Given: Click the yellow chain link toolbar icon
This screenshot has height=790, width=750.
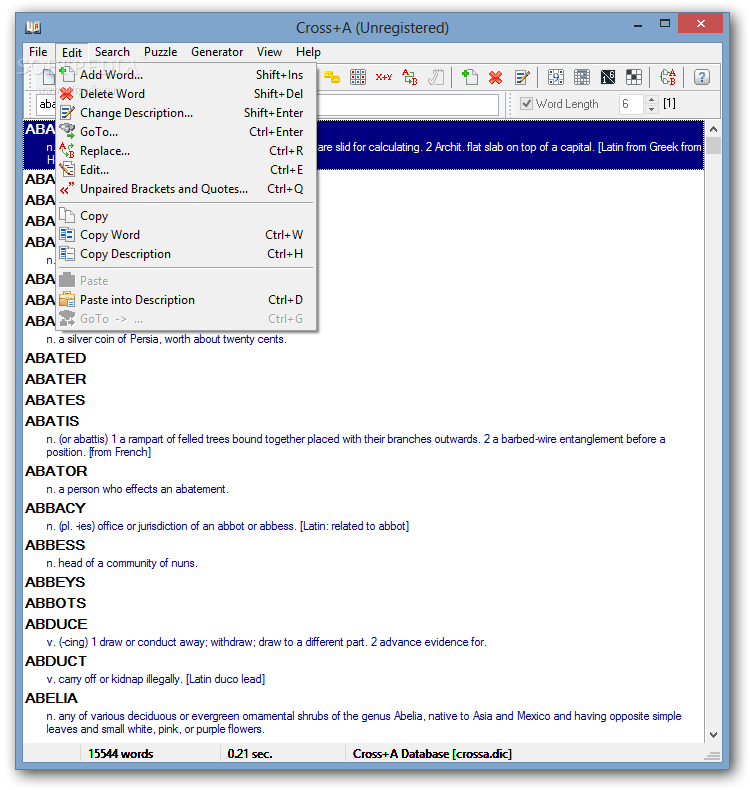Looking at the screenshot, I should coord(332,77).
